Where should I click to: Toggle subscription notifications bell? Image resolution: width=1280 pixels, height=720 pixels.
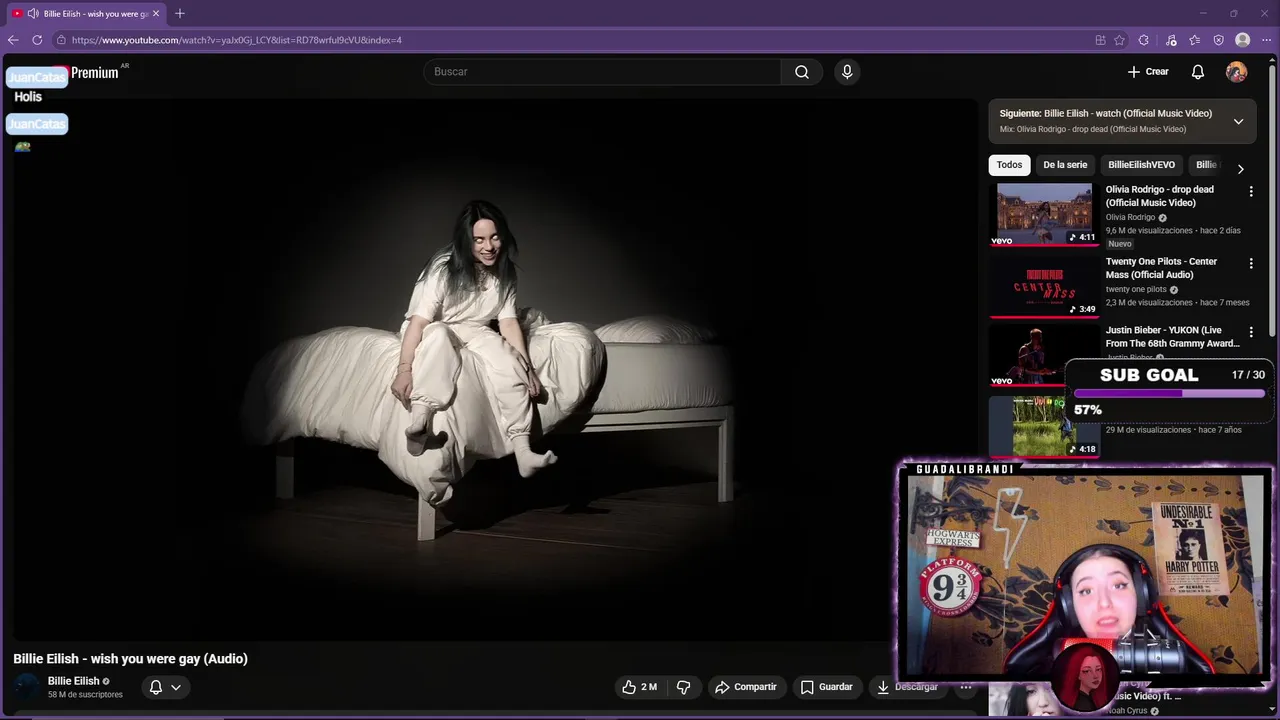pyautogui.click(x=155, y=687)
